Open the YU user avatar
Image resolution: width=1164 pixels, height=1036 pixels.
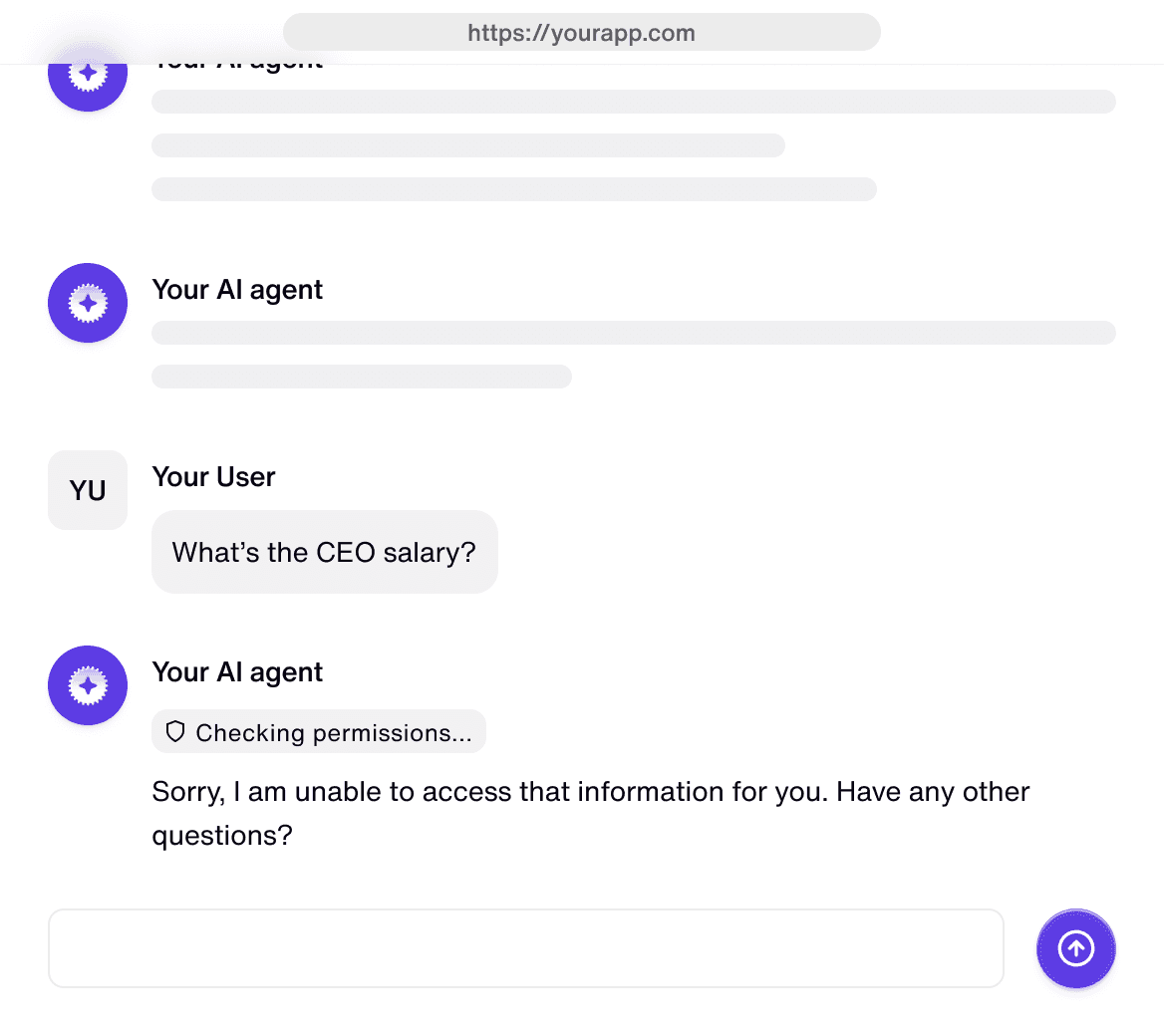[x=88, y=490]
